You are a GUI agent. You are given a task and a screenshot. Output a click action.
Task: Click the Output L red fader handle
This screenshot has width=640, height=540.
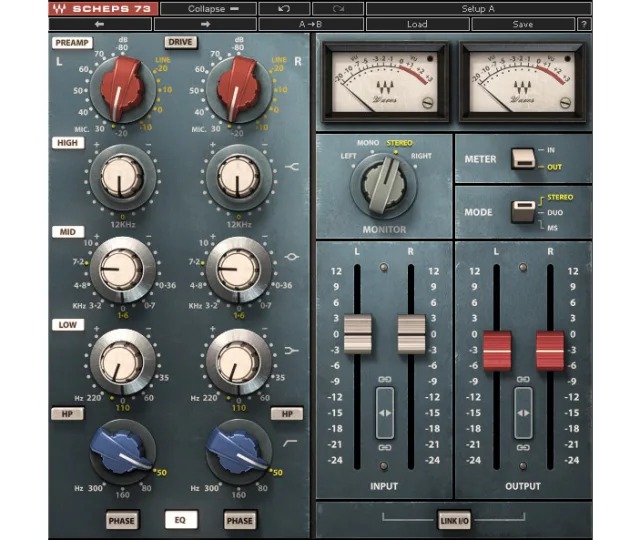click(497, 351)
